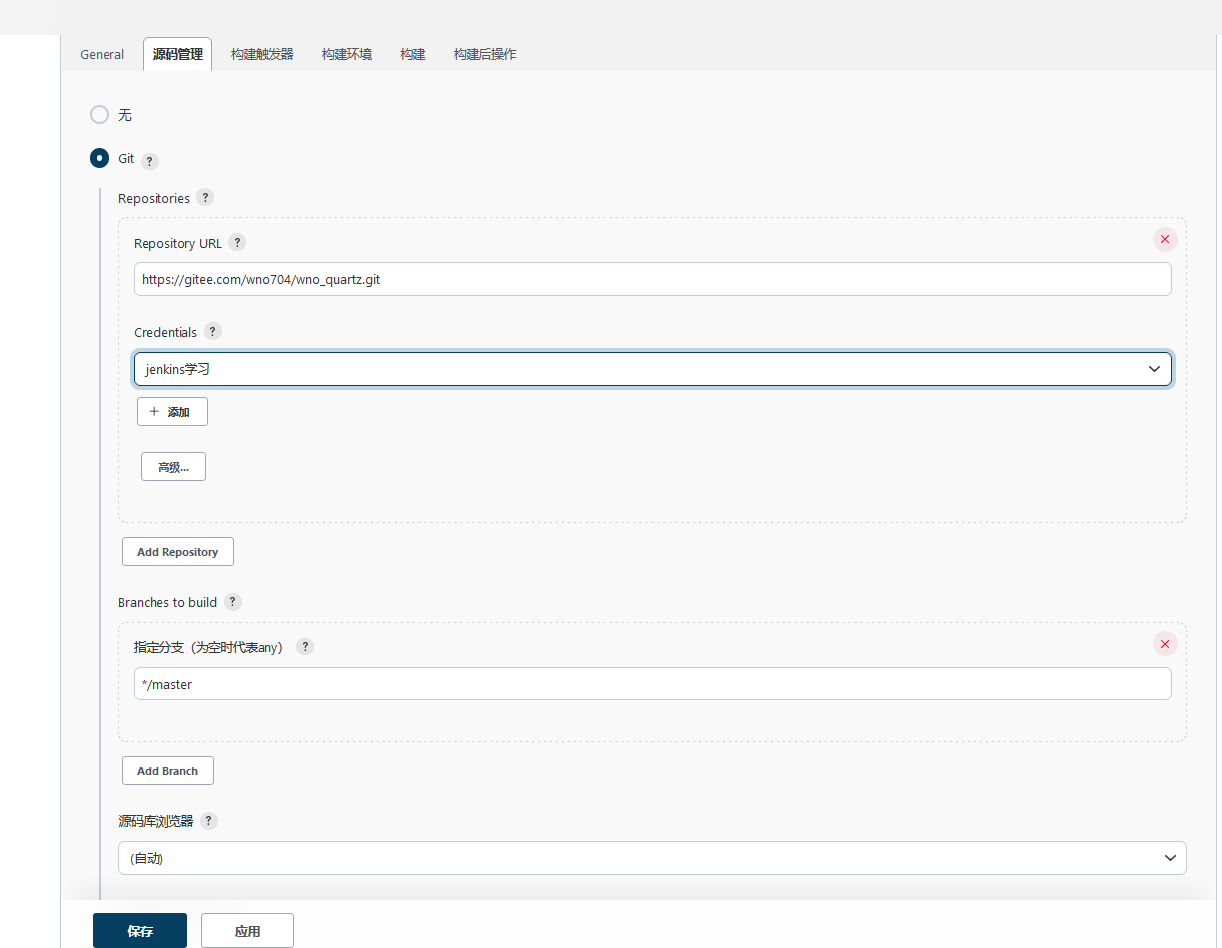Focus the Repository URL text field
Viewport: 1222px width, 948px height.
point(652,280)
